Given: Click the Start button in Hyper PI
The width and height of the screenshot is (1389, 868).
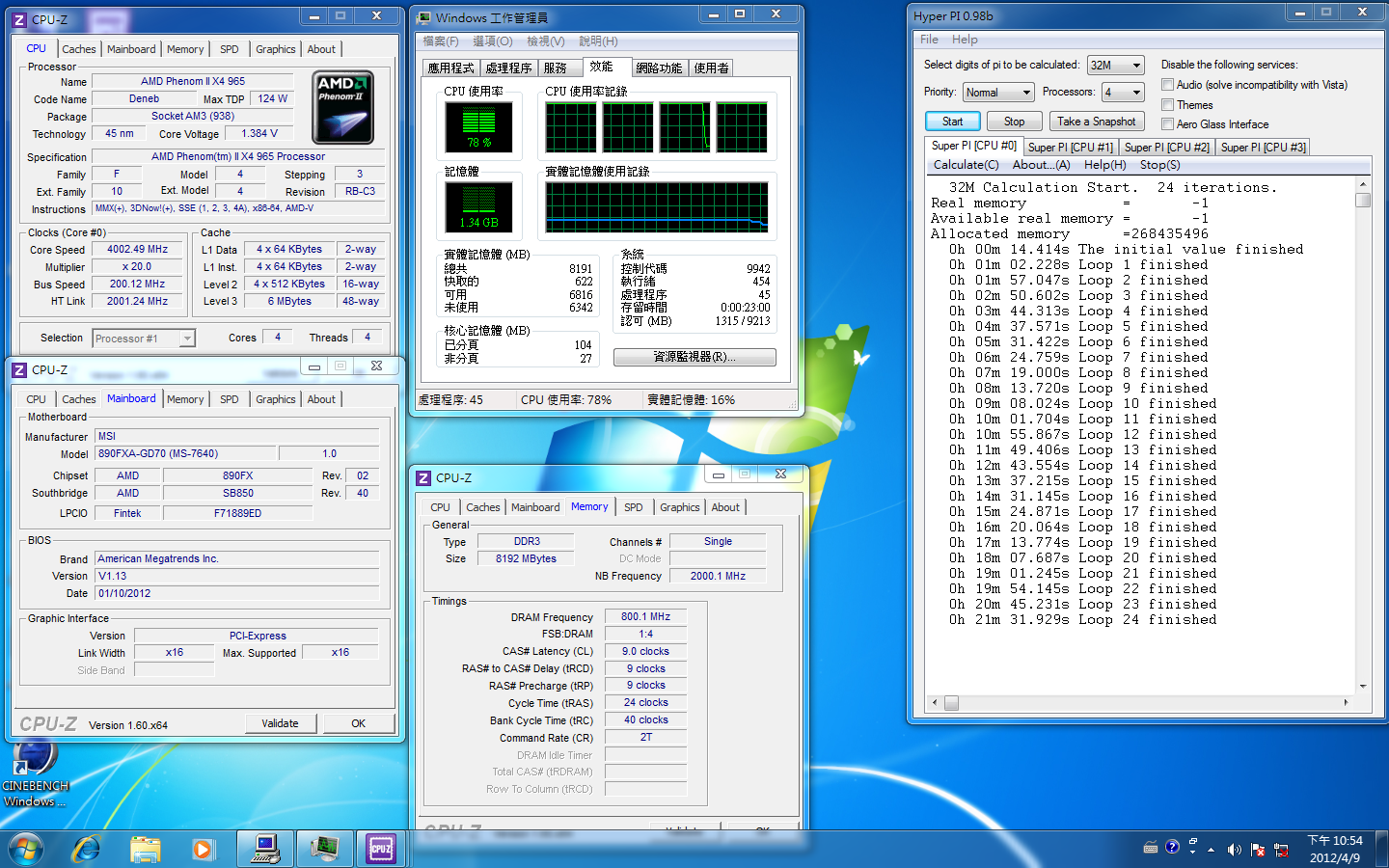Looking at the screenshot, I should 952,122.
